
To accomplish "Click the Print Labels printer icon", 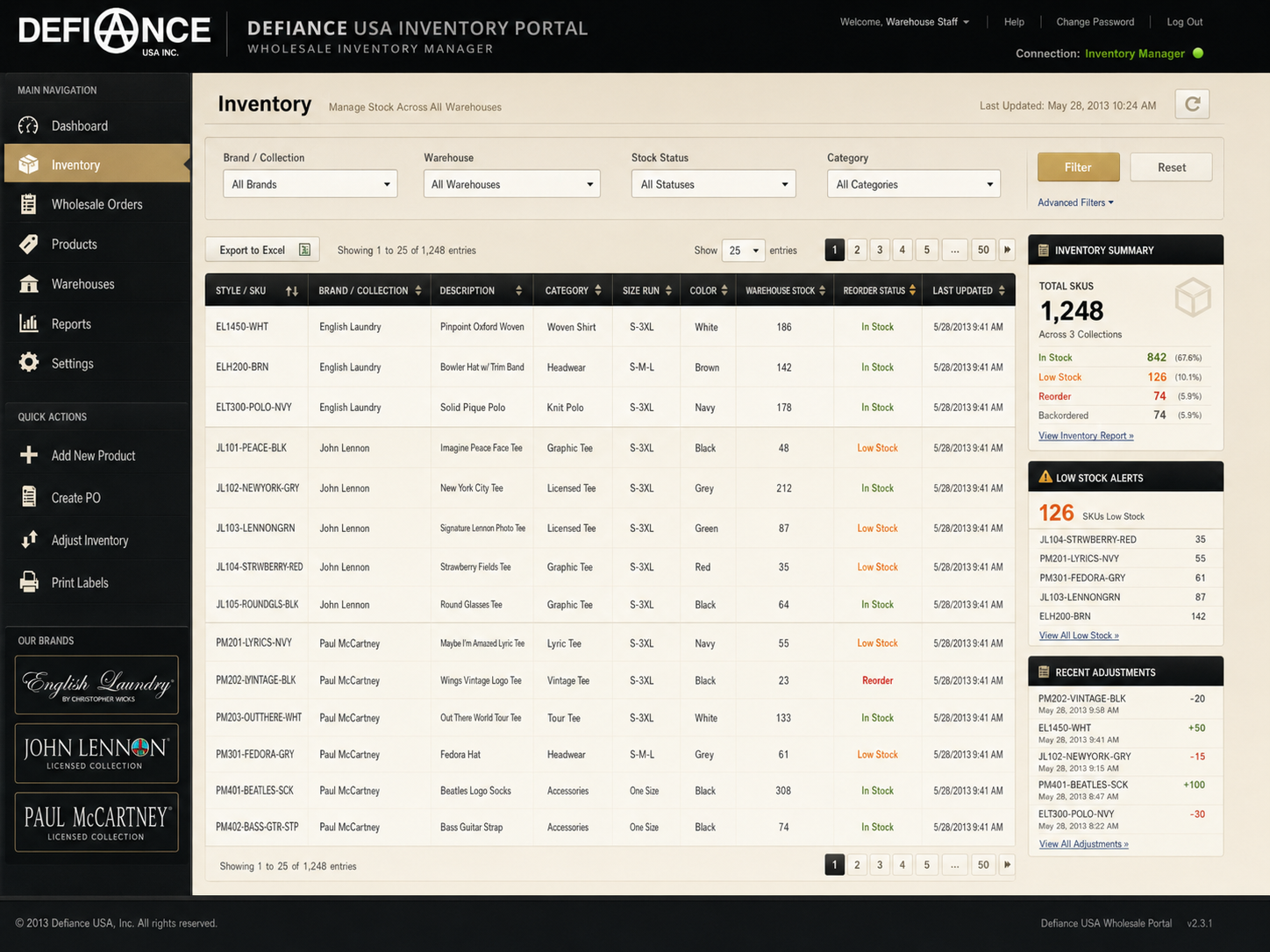I will 28,582.
